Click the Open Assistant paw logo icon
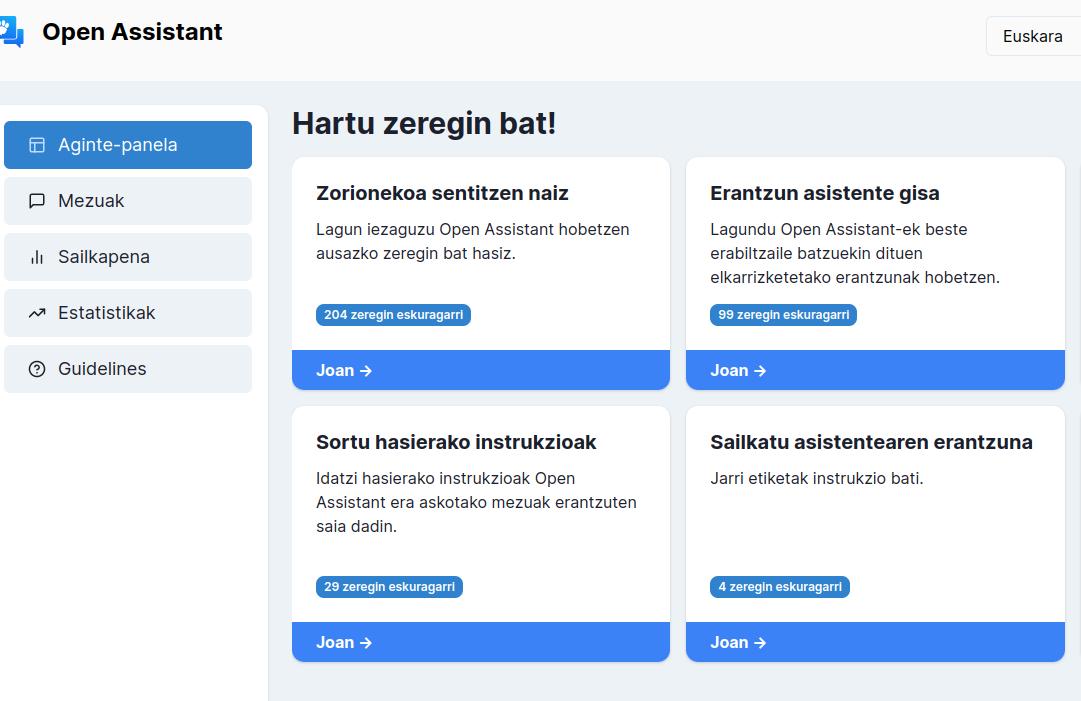The height and width of the screenshot is (701, 1081). click(x=11, y=32)
